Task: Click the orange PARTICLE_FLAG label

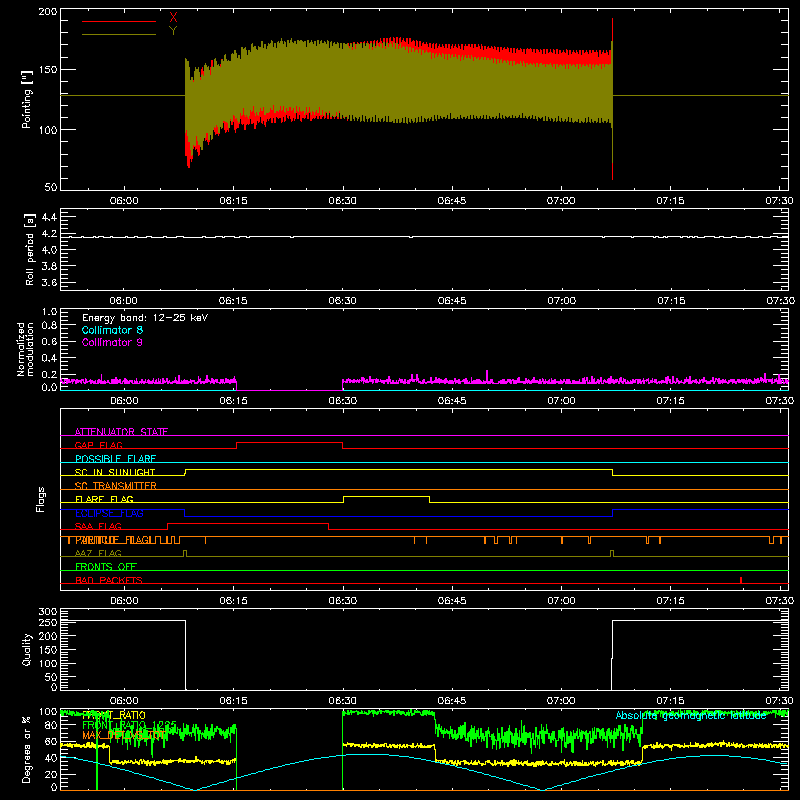Action: (113, 539)
